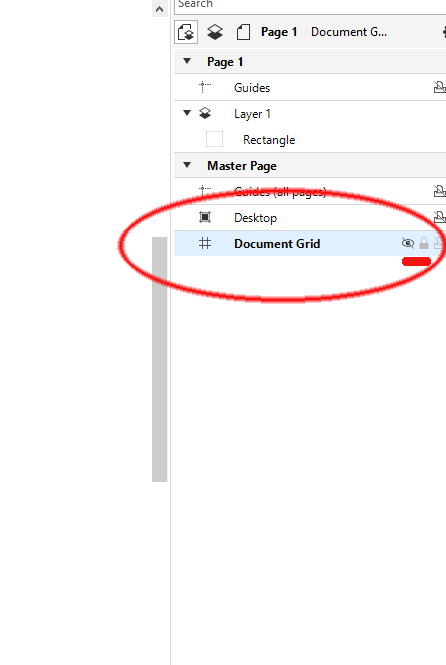
Task: Click the Desktop layer icon
Action: (x=205, y=217)
